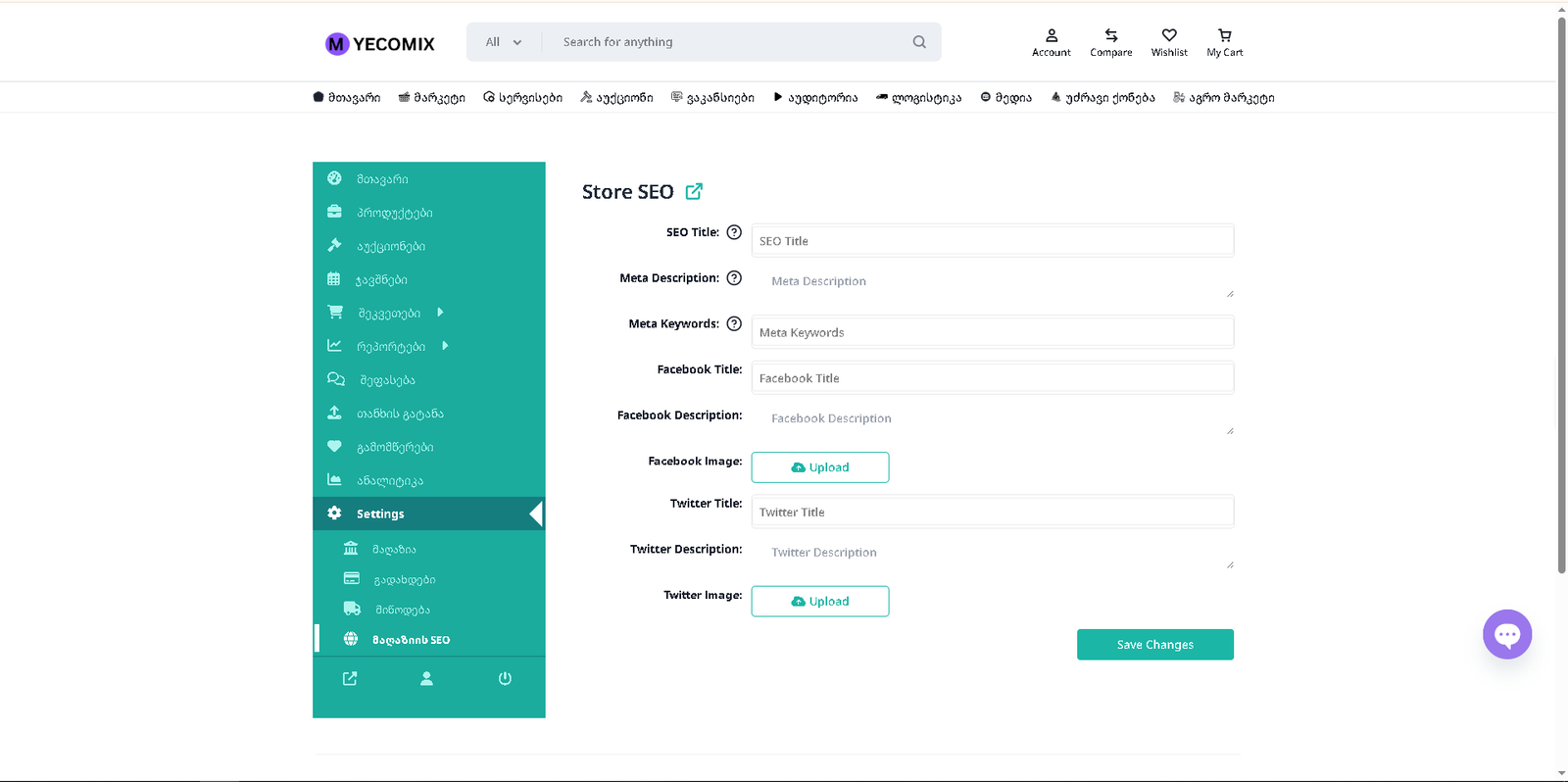Open the Compare arrows icon
Screen dimensions: 1568x782
1110,35
